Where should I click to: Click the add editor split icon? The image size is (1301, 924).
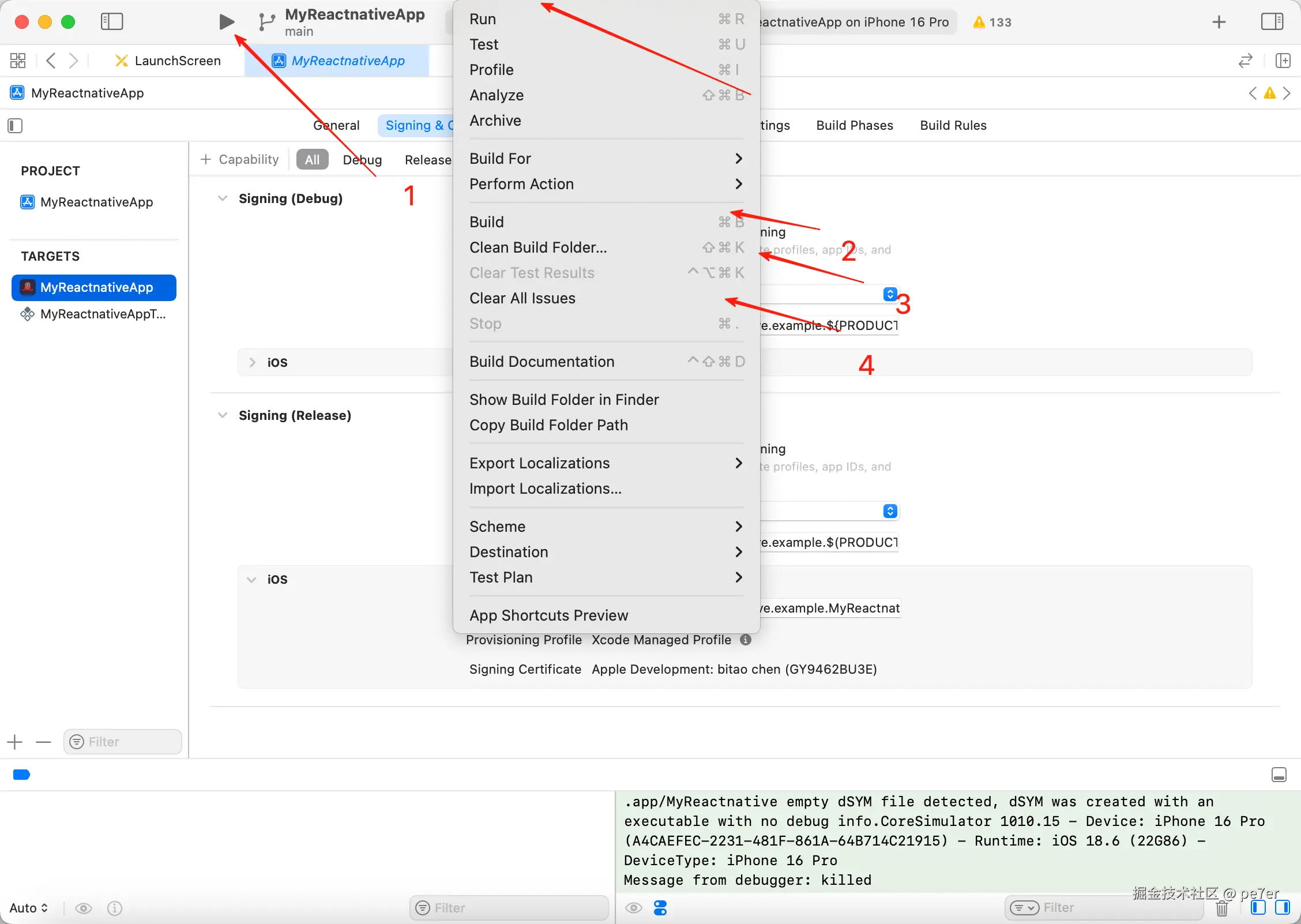1283,61
